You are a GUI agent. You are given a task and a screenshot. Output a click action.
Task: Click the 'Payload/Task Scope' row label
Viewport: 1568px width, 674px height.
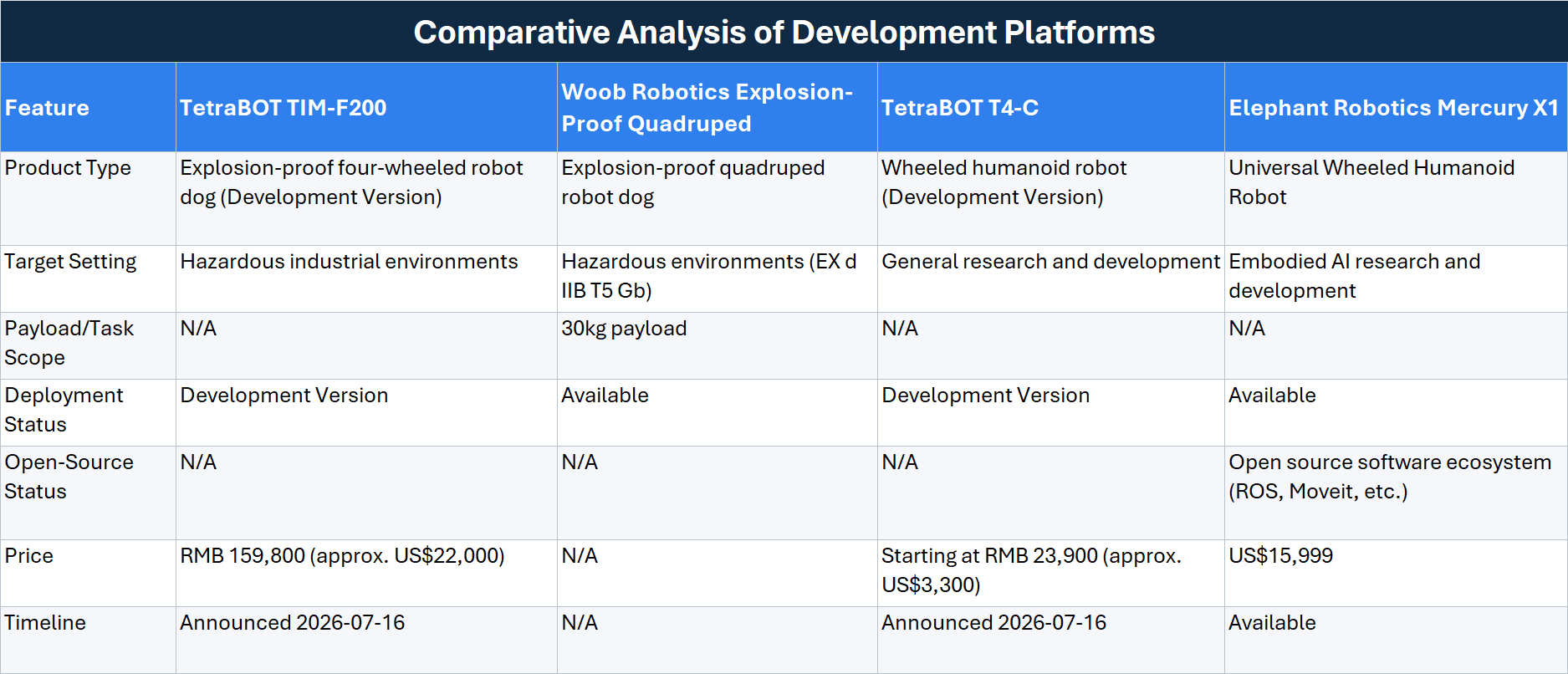click(x=88, y=345)
